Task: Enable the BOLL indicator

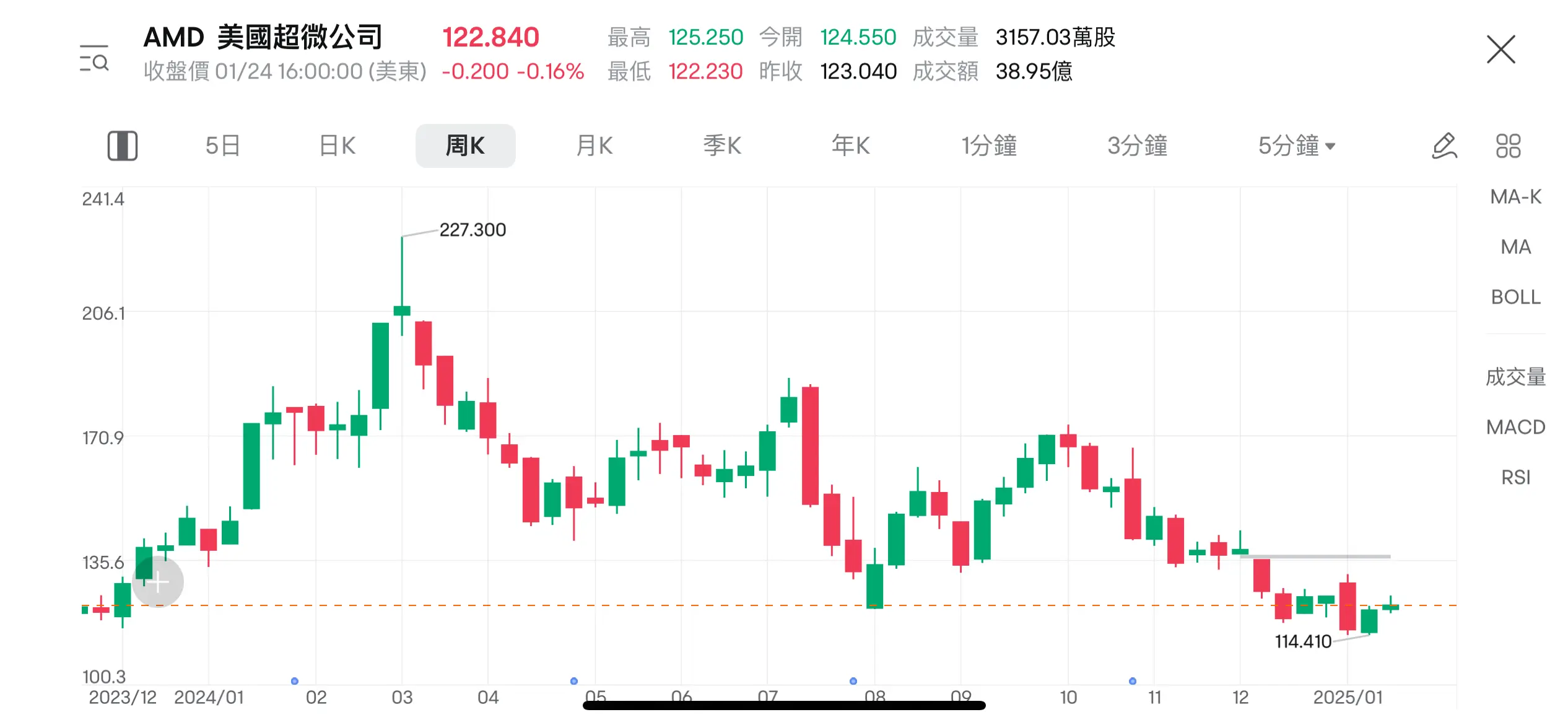Action: click(1516, 297)
